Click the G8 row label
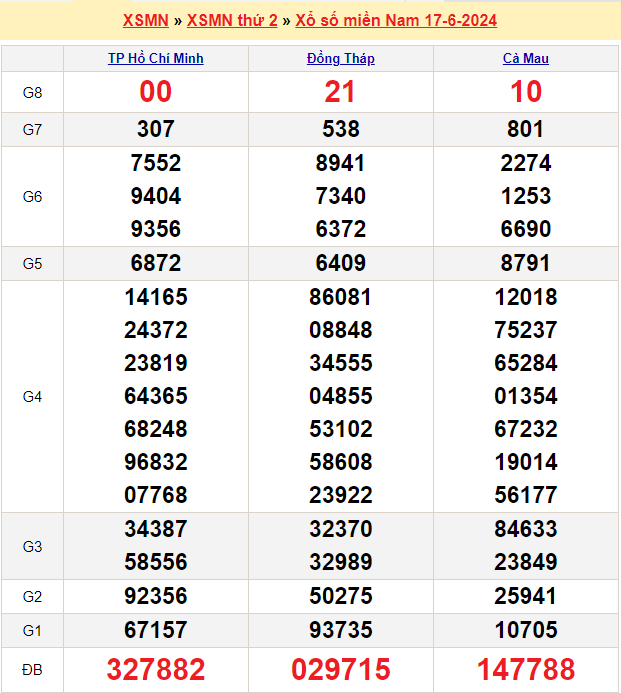Image resolution: width=621 pixels, height=693 pixels. (32, 93)
